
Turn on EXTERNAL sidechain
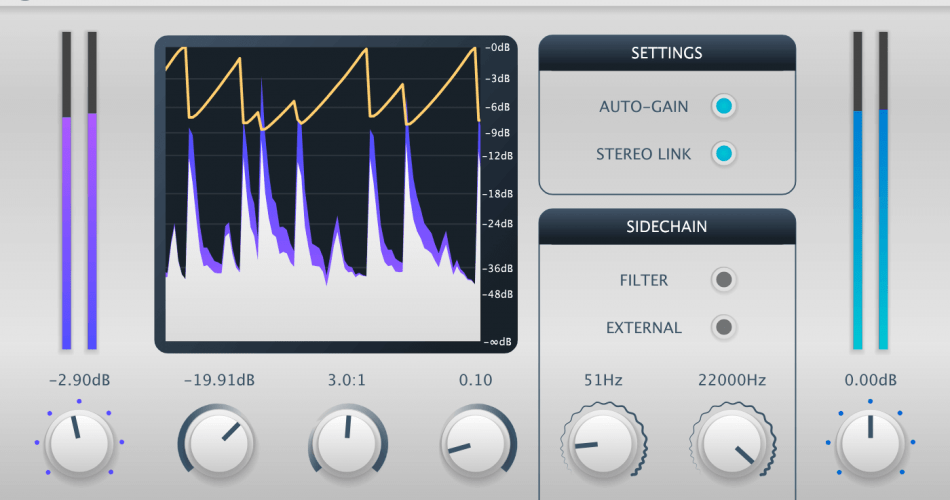723,327
